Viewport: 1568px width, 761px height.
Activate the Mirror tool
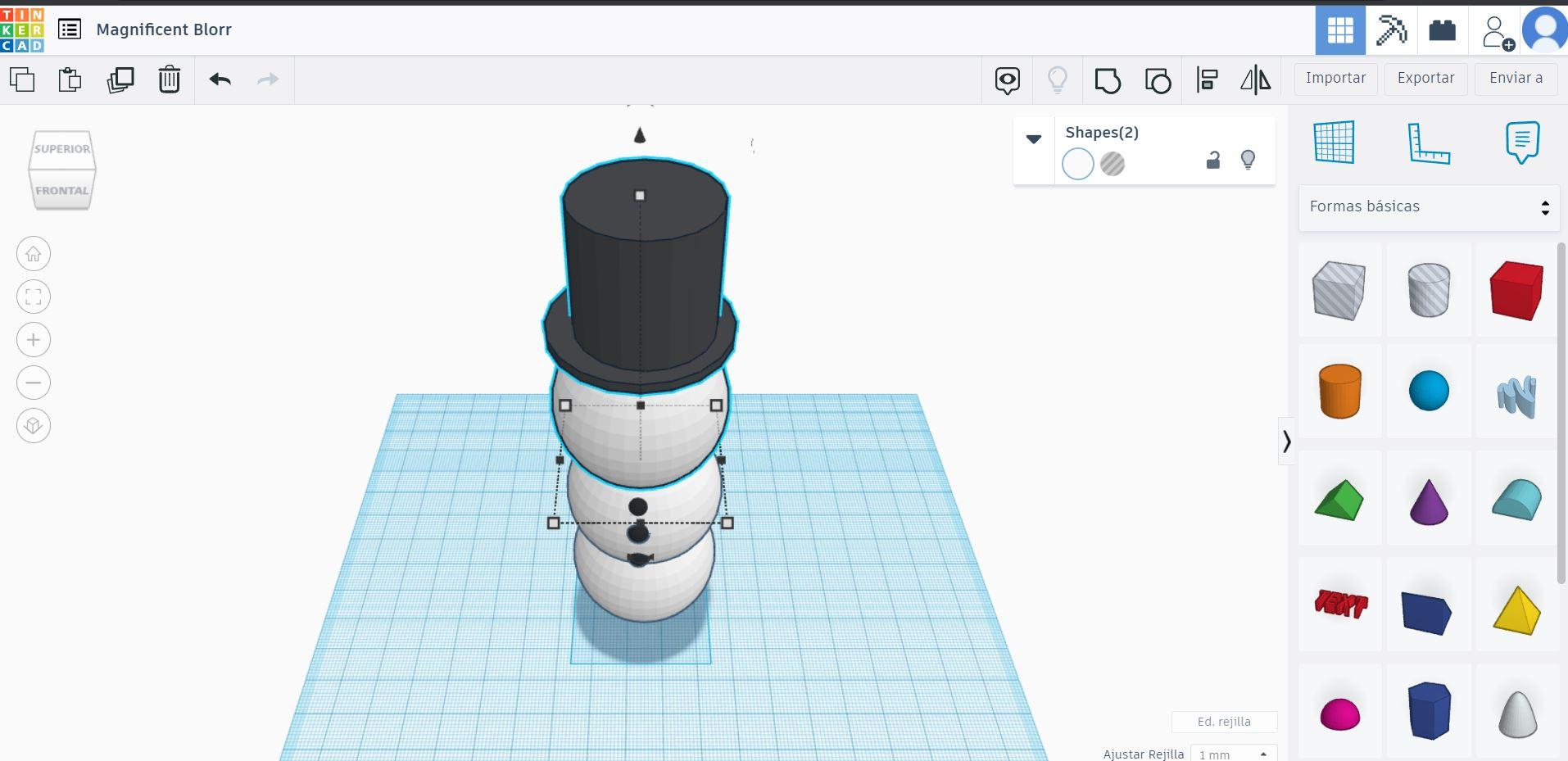pyautogui.click(x=1255, y=80)
